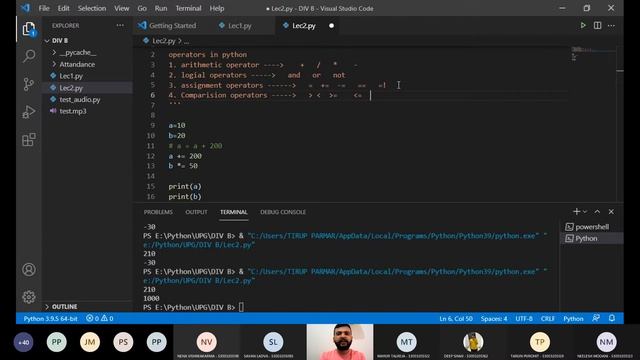Open the Accounts icon in activity bar
This screenshot has width=640, height=360.
(29, 269)
